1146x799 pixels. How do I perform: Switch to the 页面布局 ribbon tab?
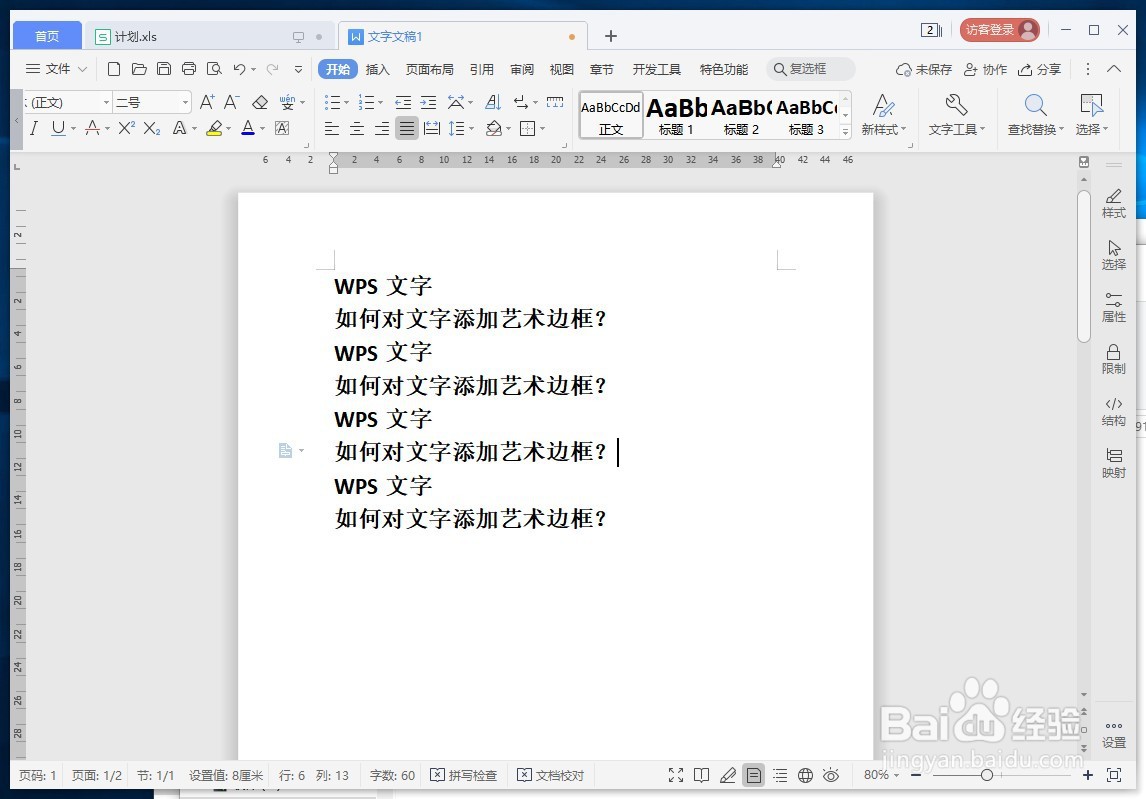pos(430,69)
